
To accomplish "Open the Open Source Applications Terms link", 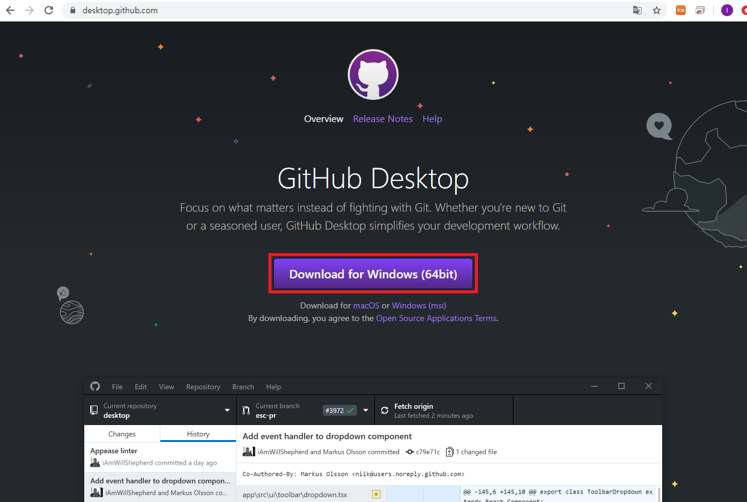I will tap(436, 318).
